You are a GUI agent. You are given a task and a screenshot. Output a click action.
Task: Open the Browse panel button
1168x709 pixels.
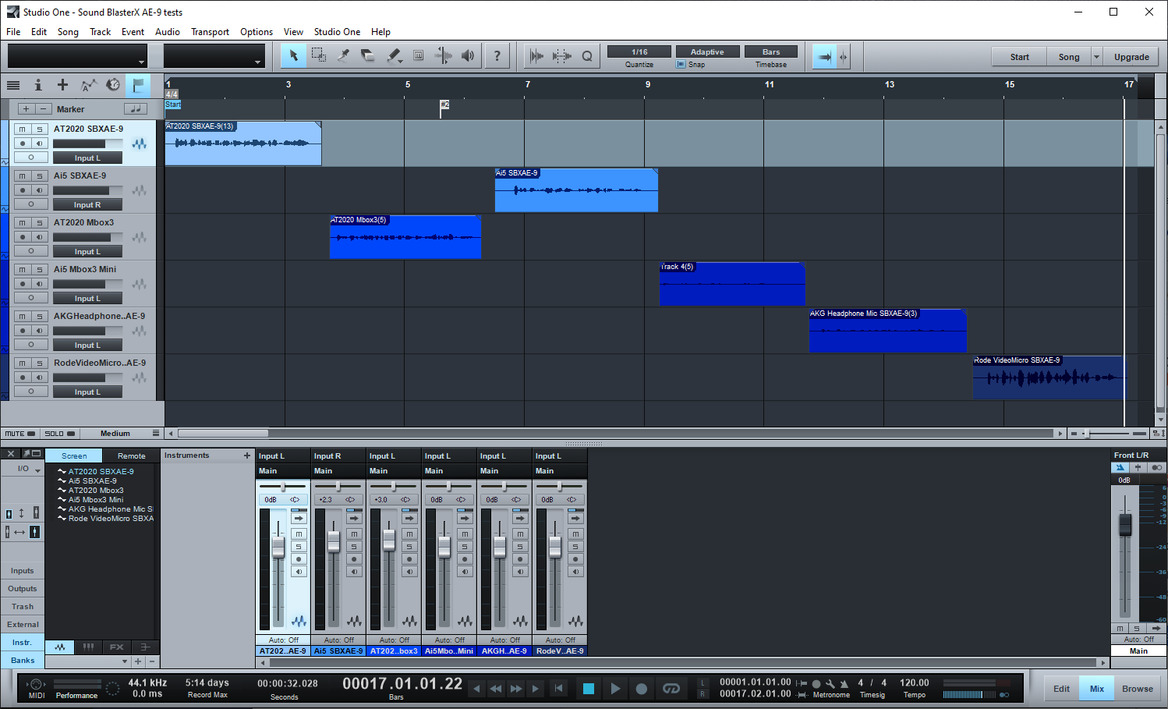[1137, 688]
